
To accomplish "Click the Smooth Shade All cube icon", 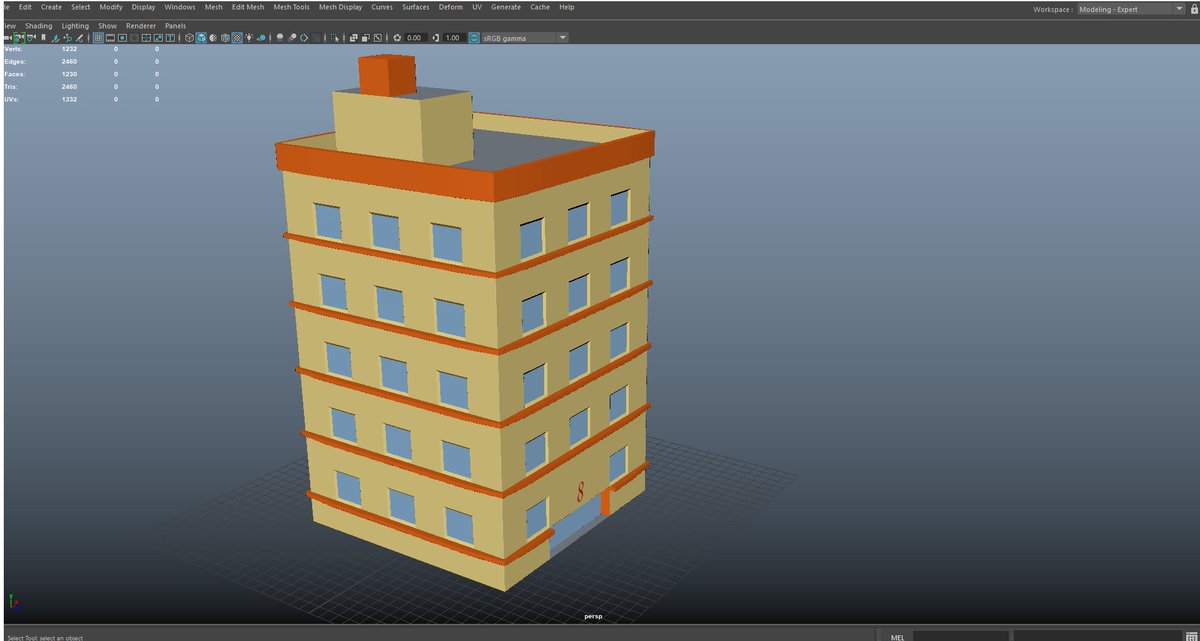I will (x=201, y=38).
